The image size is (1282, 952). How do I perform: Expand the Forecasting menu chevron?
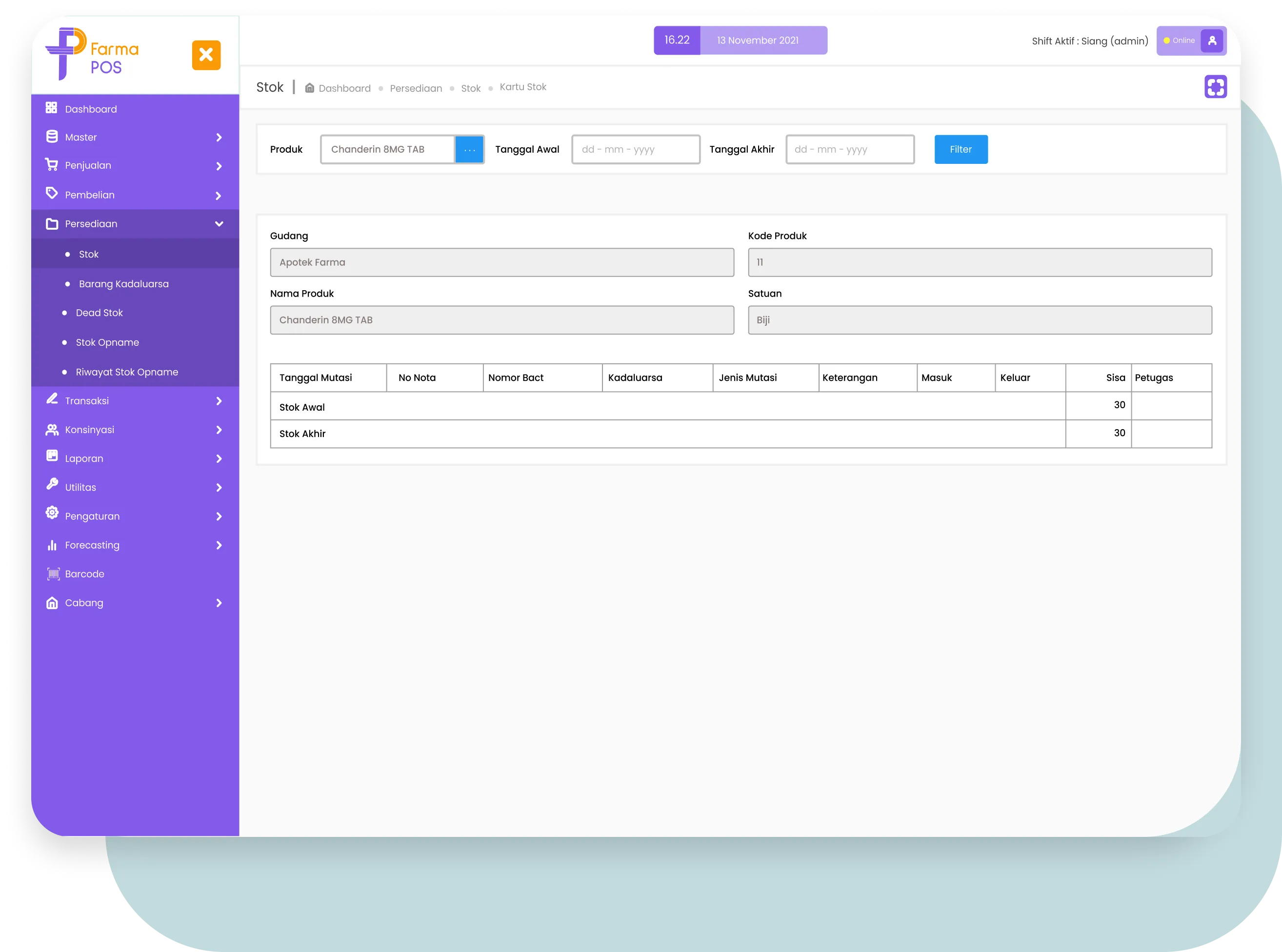(219, 545)
